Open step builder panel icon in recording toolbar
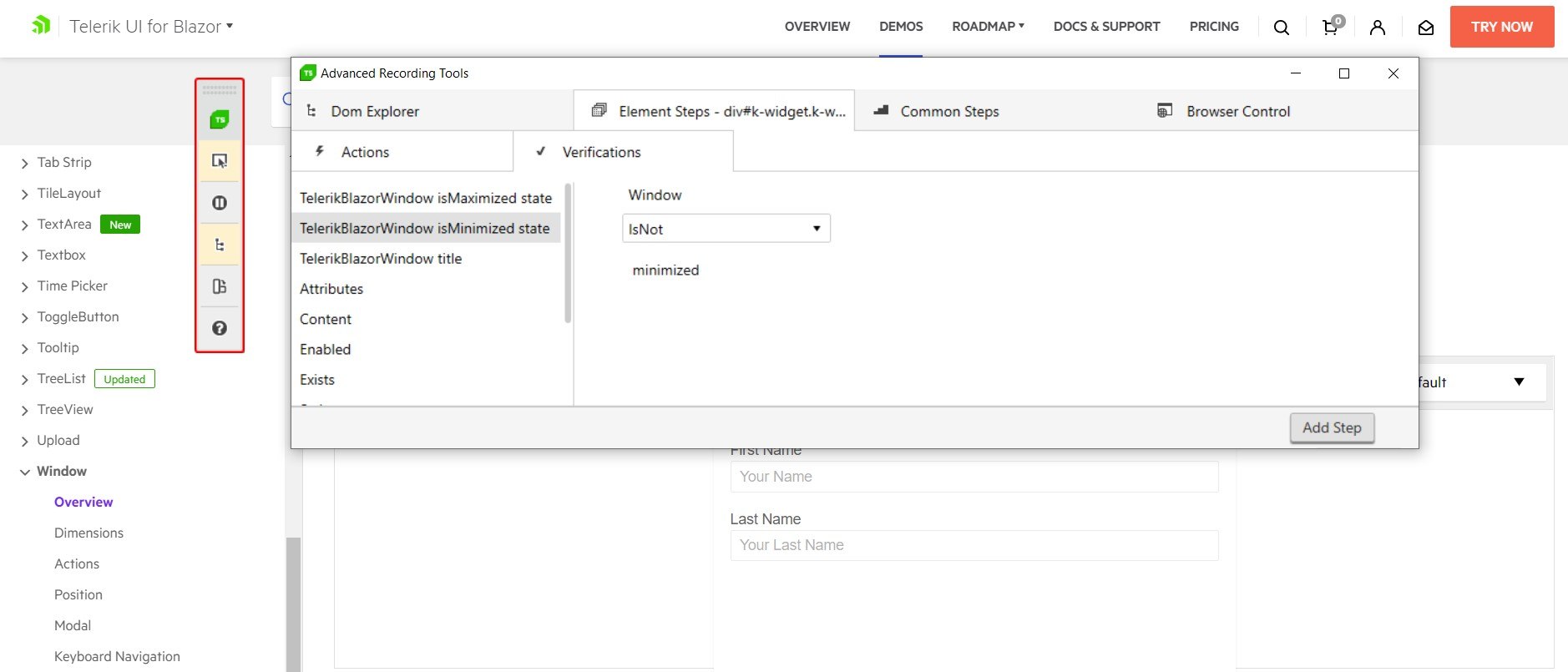This screenshot has width=1568, height=672. [220, 286]
